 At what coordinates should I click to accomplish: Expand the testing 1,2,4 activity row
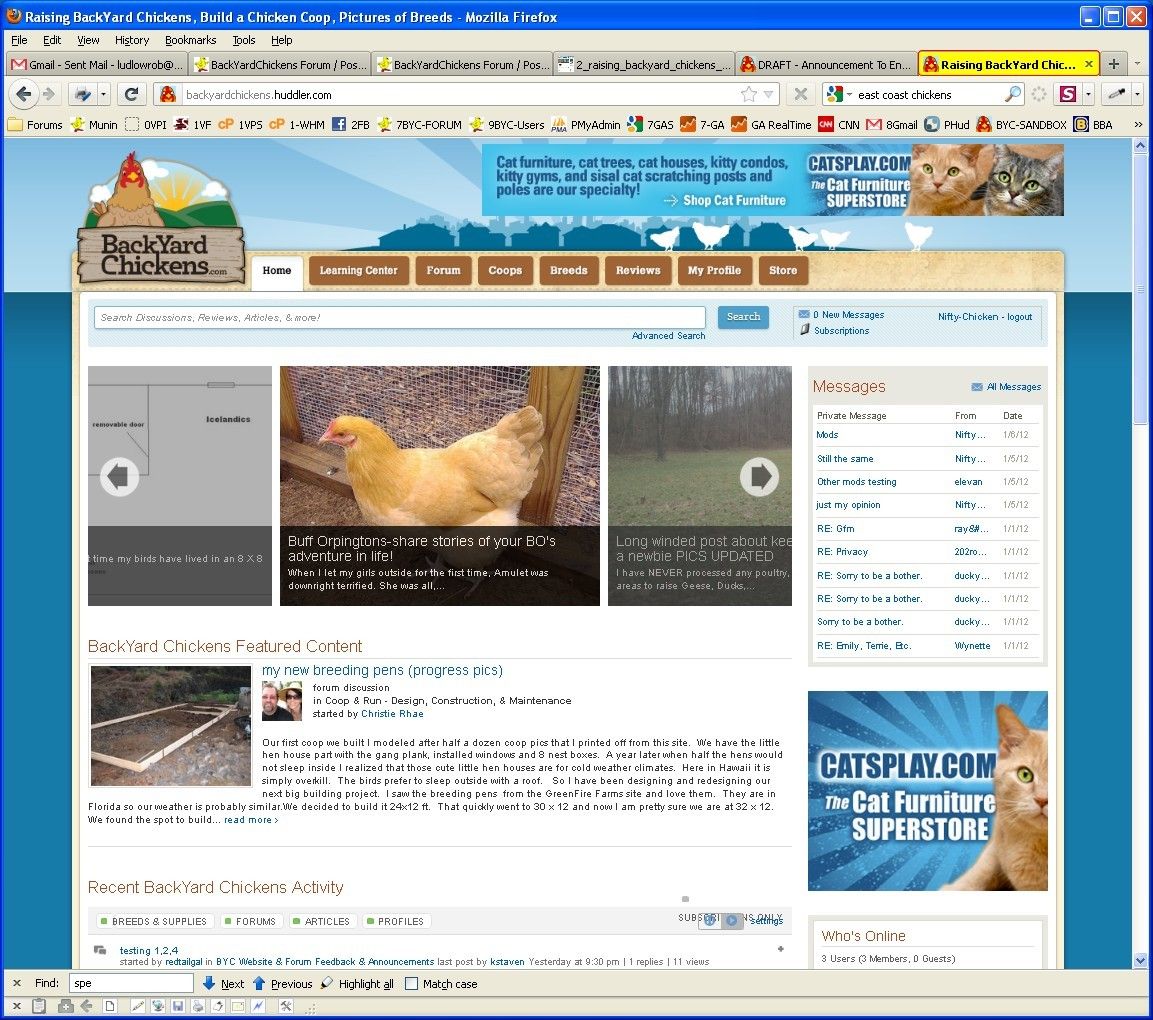point(780,949)
